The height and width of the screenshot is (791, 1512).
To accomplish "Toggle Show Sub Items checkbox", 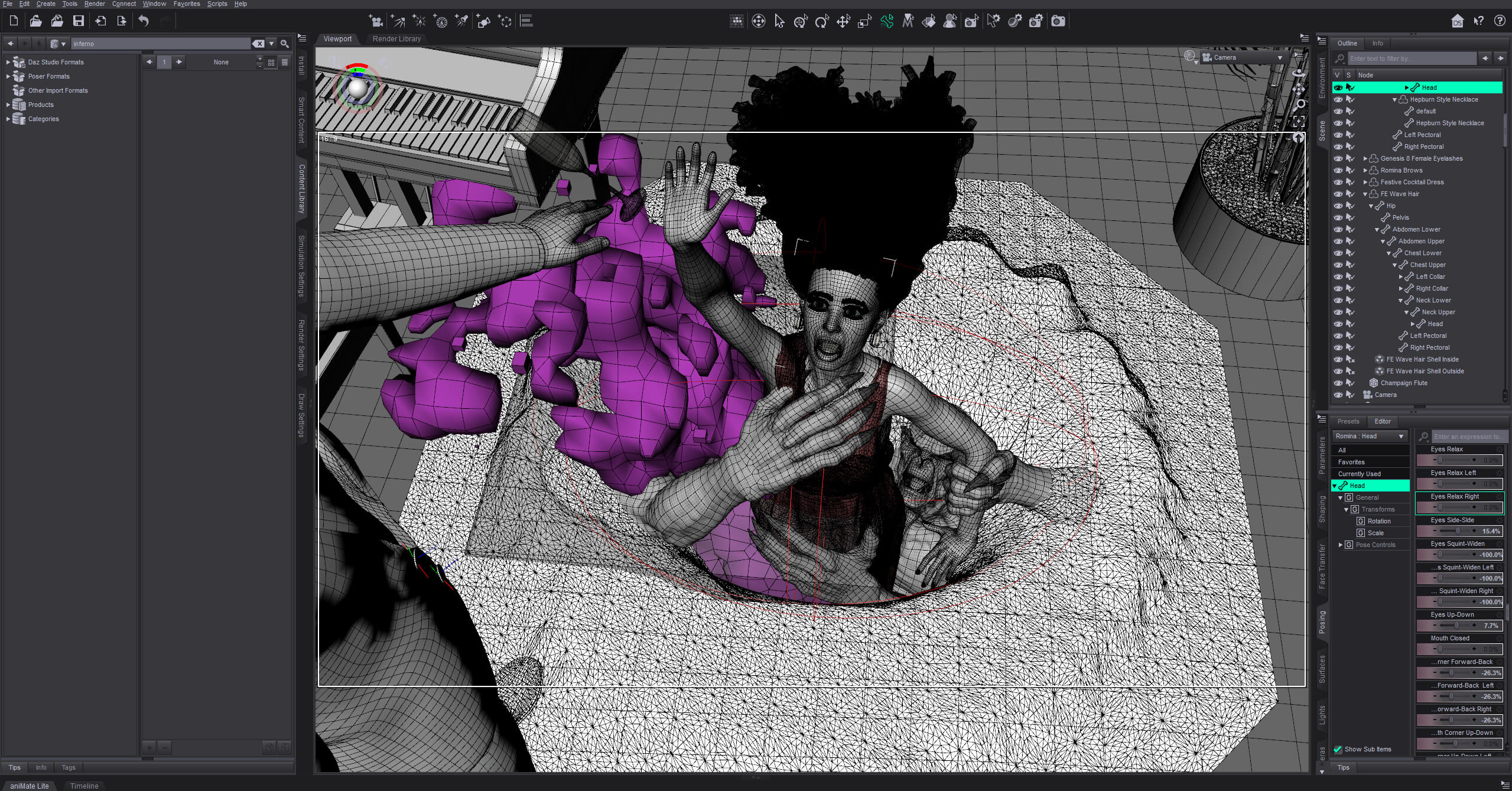I will pyautogui.click(x=1338, y=749).
